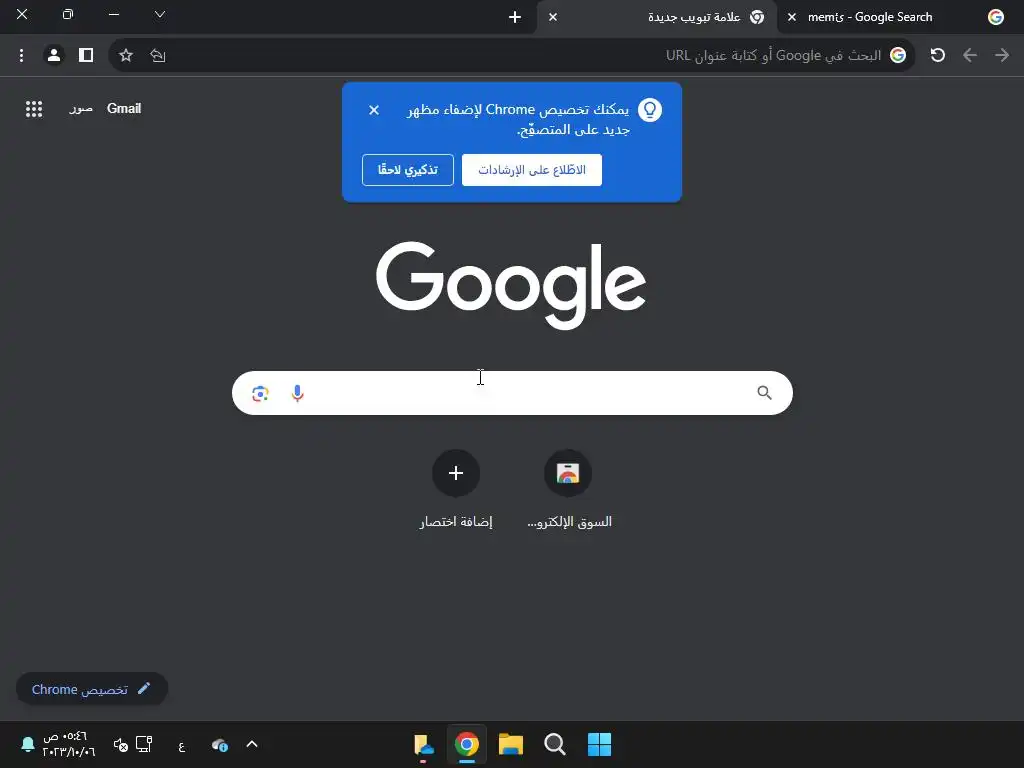Open the network status tray icon
The width and height of the screenshot is (1024, 768).
pyautogui.click(x=144, y=744)
